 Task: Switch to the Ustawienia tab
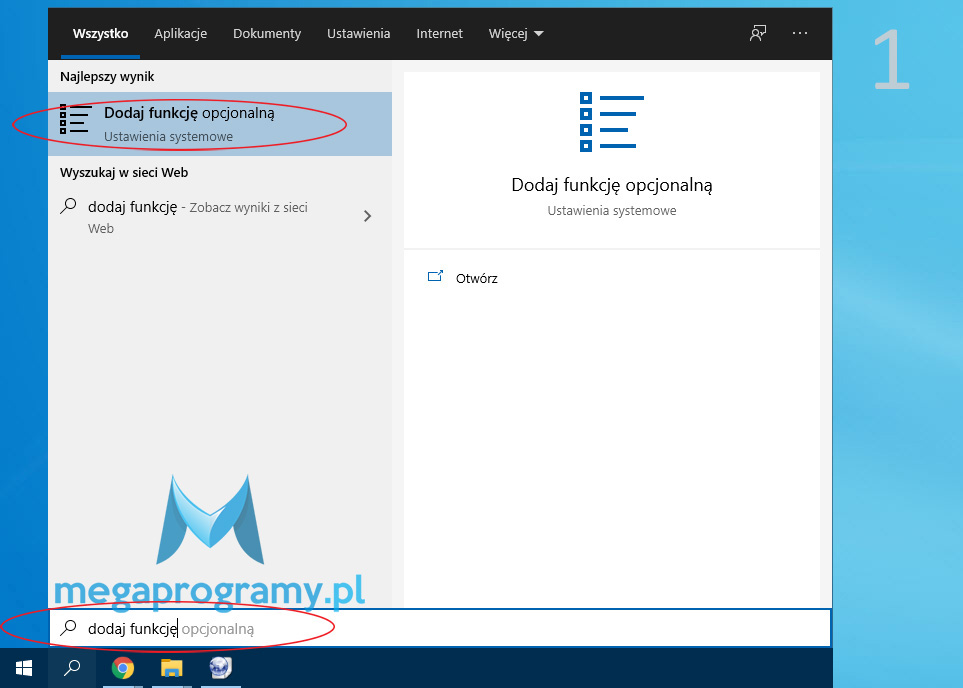358,34
